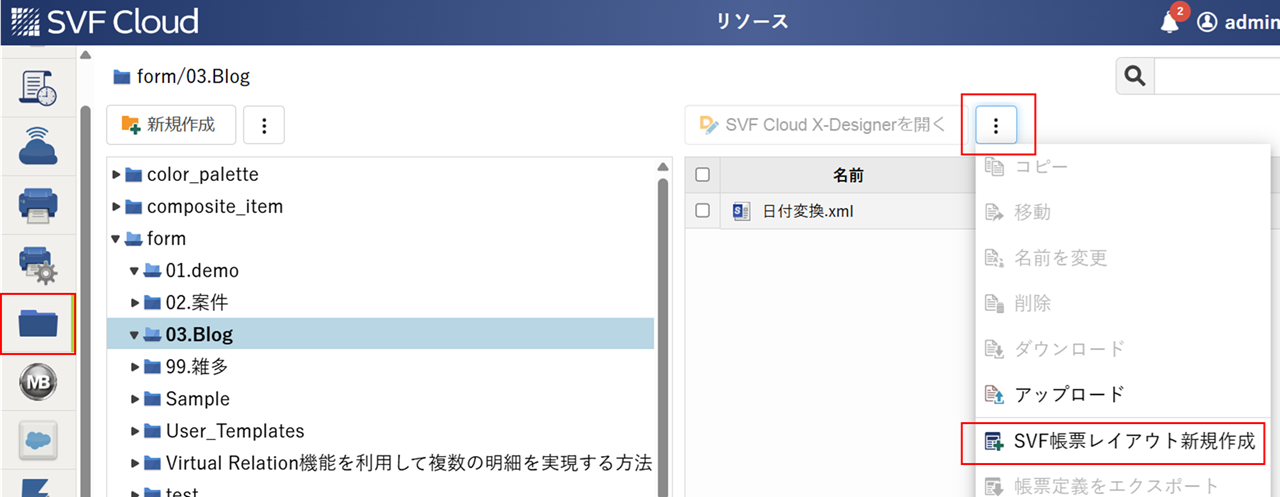
Task: Open the scheduled document icon with clock
Action: (x=38, y=88)
